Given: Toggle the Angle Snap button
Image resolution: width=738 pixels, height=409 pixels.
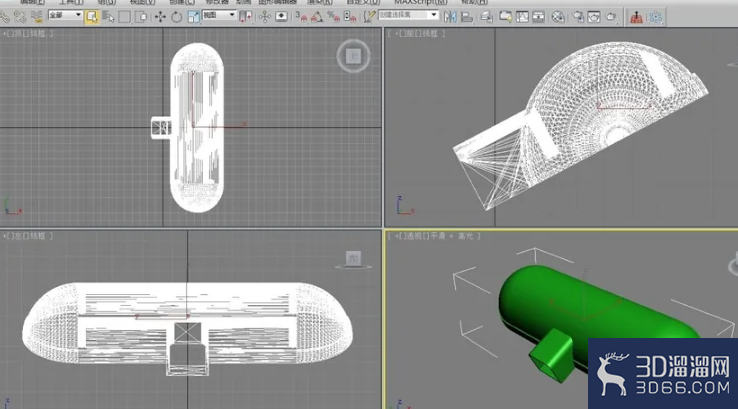Looking at the screenshot, I should (317, 17).
